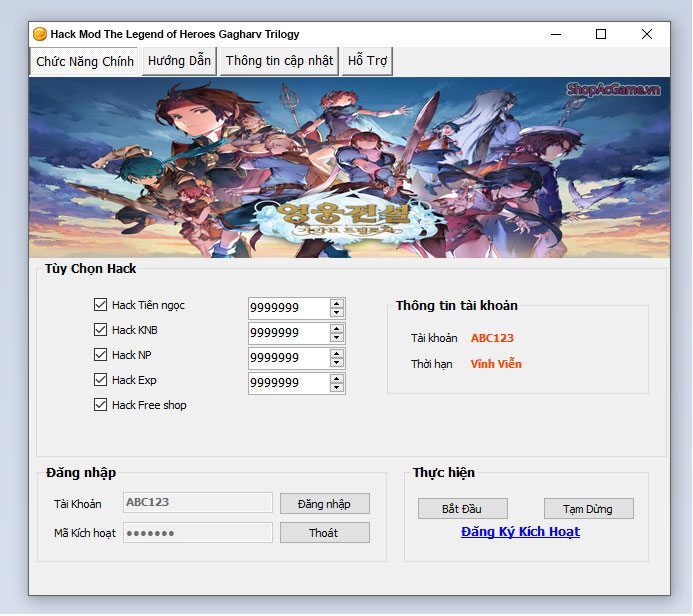The image size is (693, 616).
Task: Decrease the Hack Exp value with down arrow
Action: 337,388
